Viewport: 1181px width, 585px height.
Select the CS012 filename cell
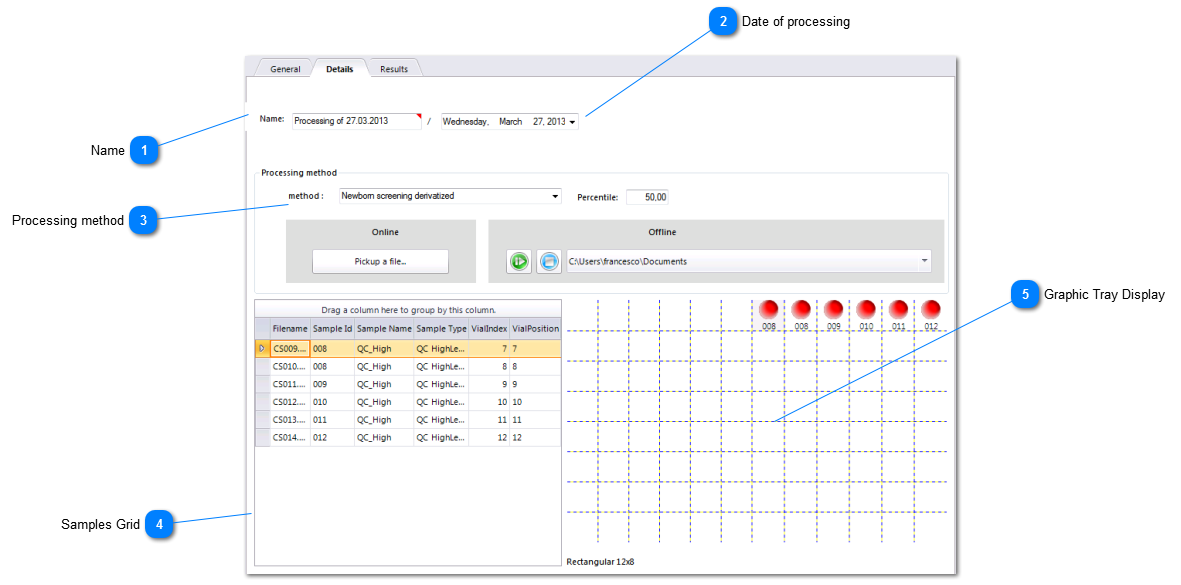pyautogui.click(x=291, y=402)
